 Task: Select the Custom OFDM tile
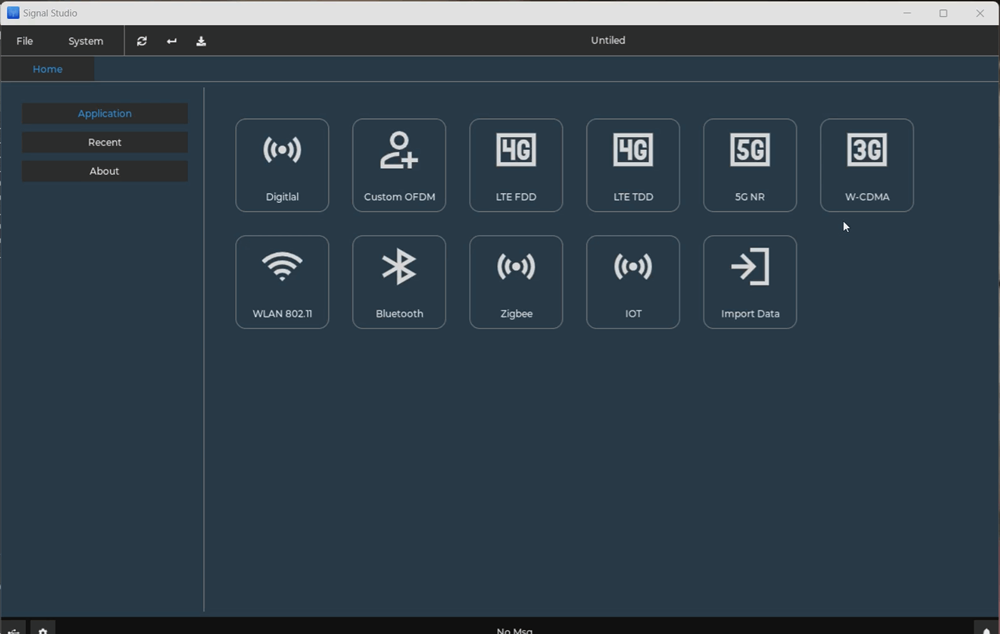click(x=399, y=165)
